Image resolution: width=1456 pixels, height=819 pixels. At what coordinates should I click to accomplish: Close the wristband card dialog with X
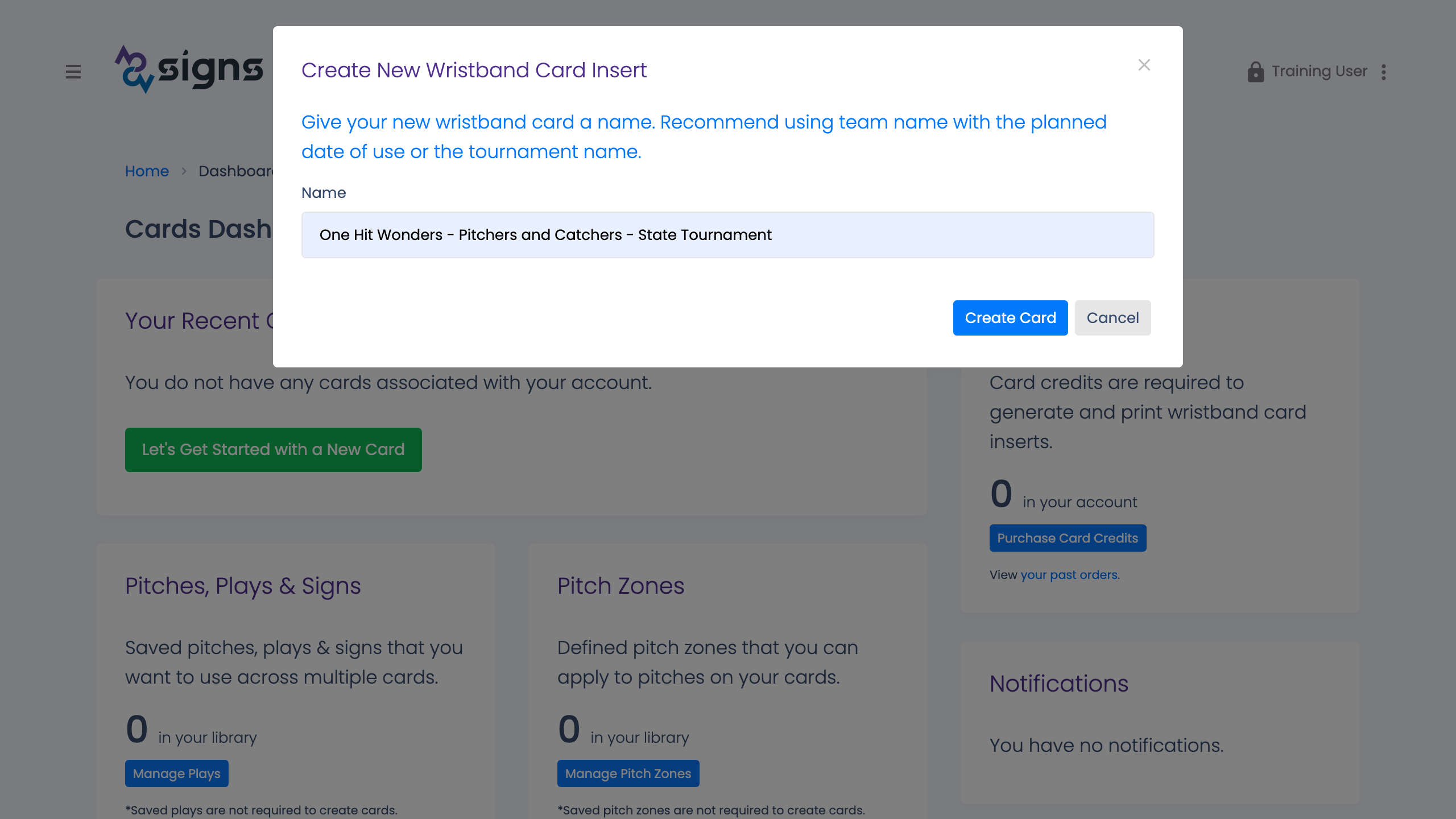1144,65
